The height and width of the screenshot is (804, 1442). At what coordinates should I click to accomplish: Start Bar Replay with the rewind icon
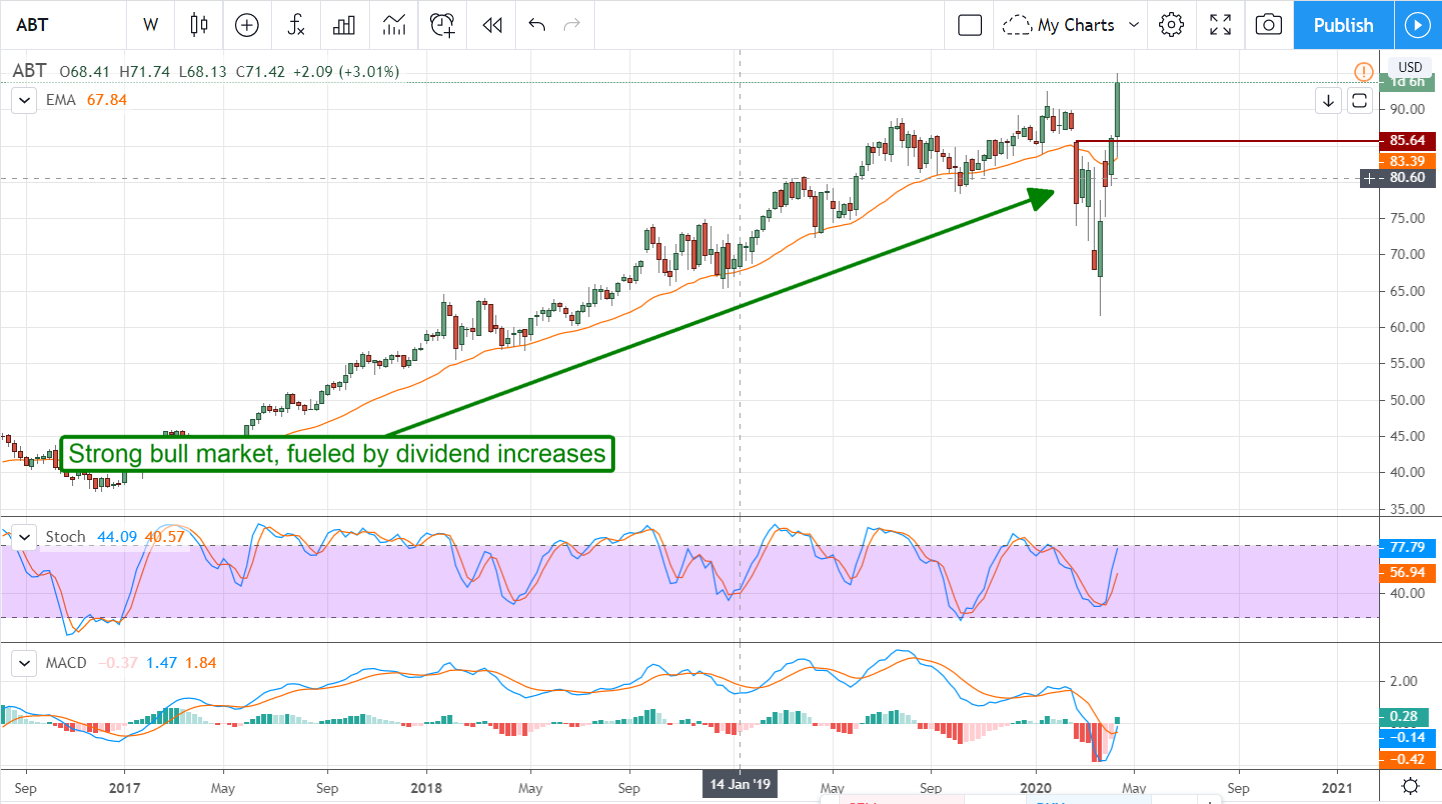(x=491, y=25)
